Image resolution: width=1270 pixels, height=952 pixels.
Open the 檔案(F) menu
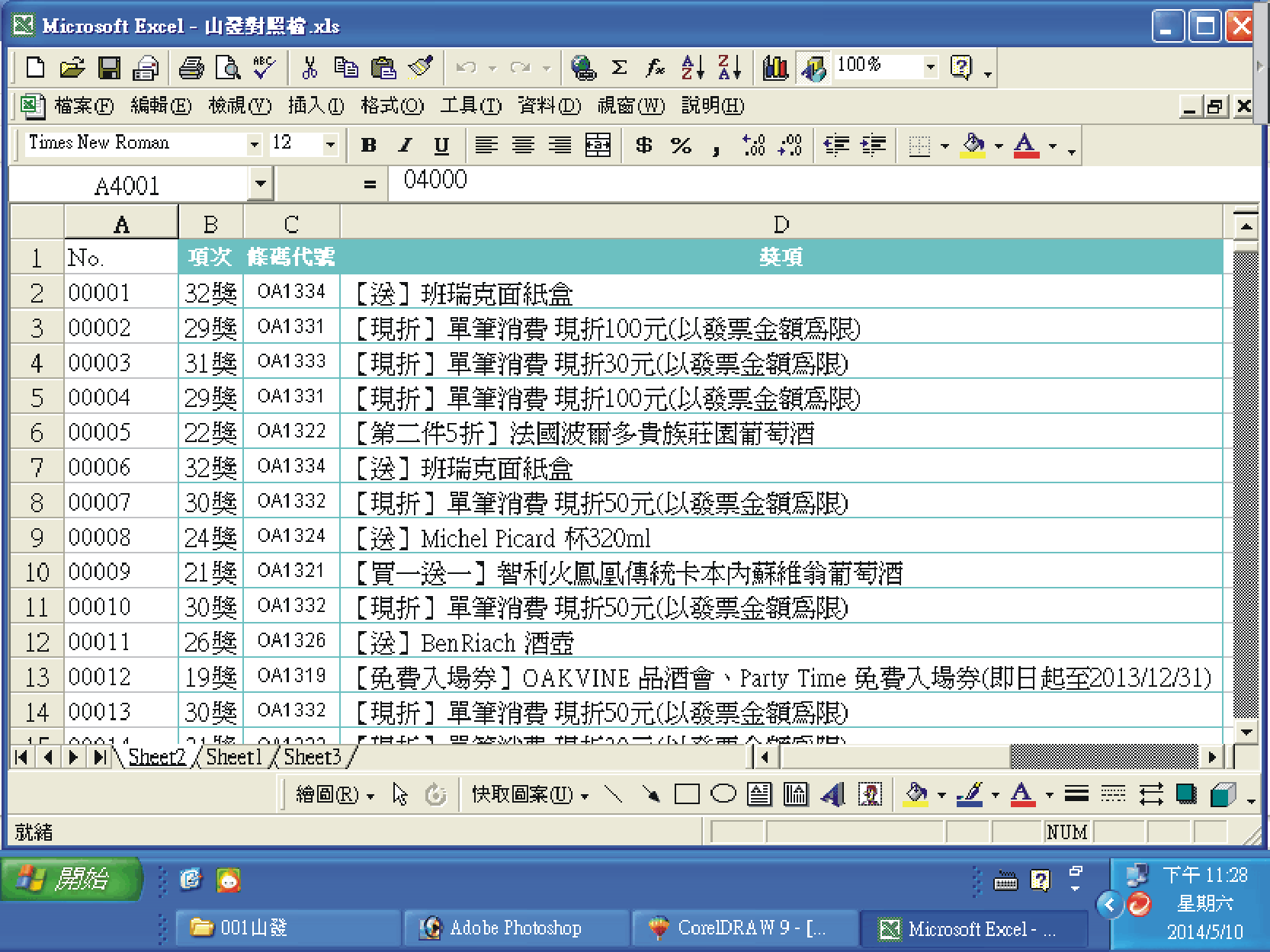point(84,106)
